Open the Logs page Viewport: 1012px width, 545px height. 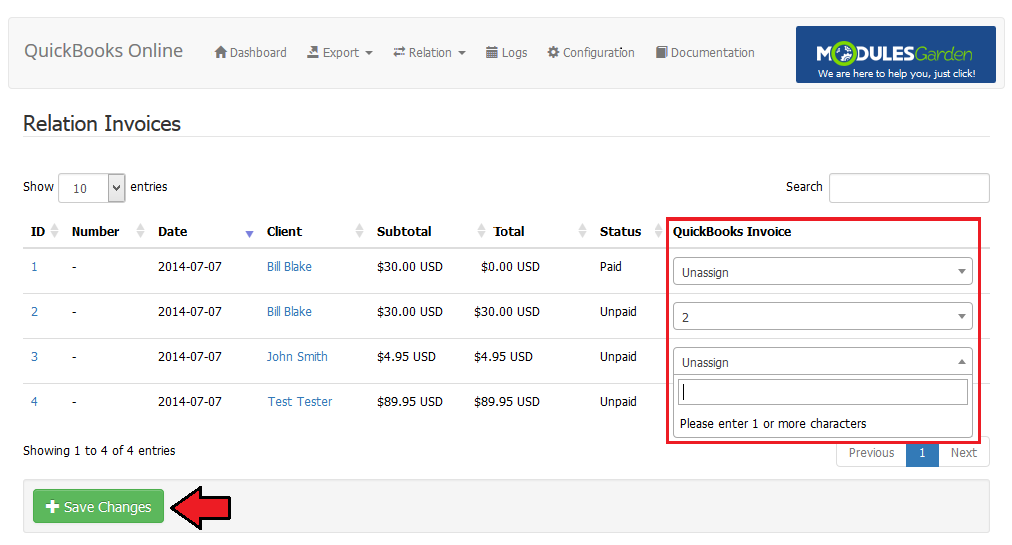tap(507, 52)
